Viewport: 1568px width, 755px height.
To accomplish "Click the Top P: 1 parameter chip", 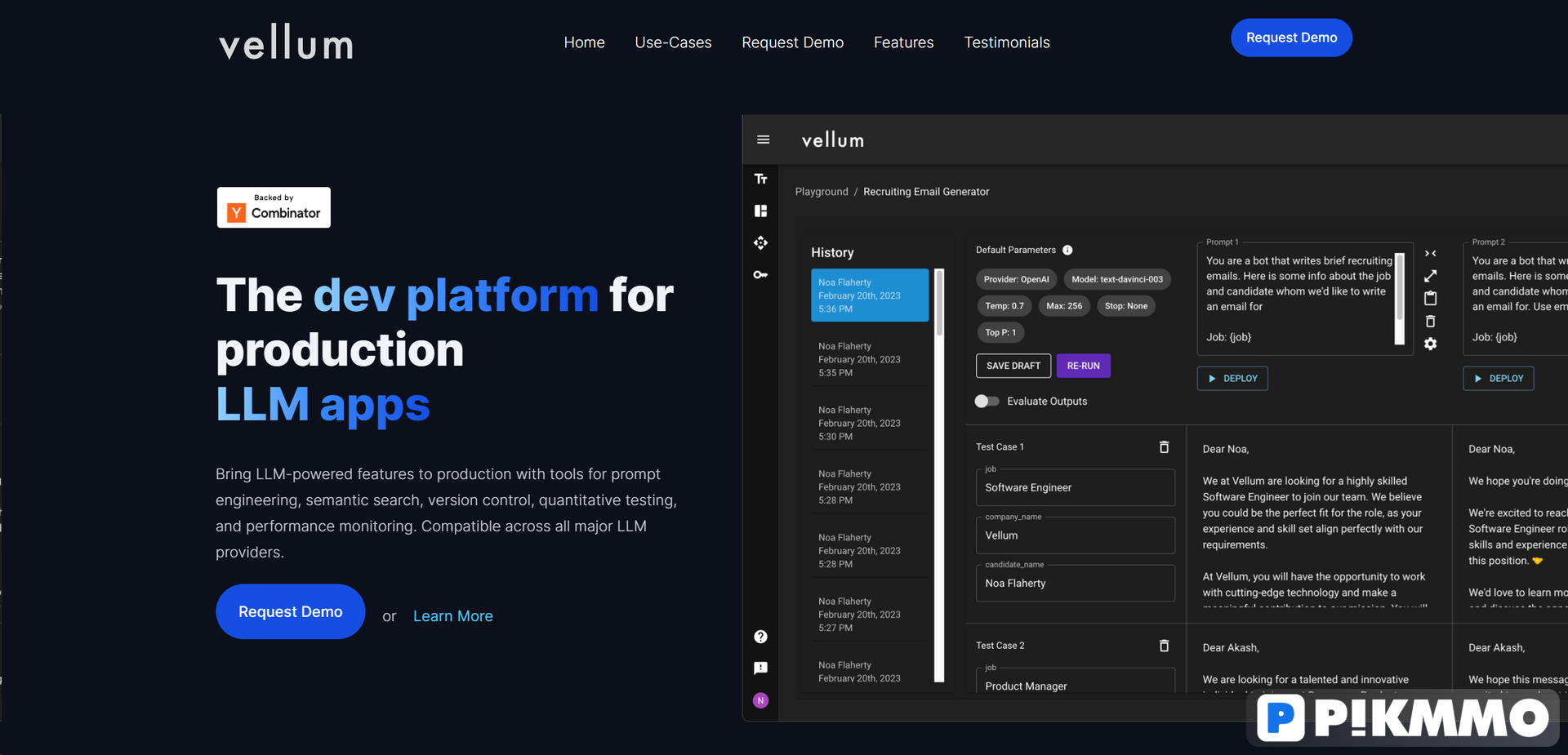I will pyautogui.click(x=1000, y=332).
